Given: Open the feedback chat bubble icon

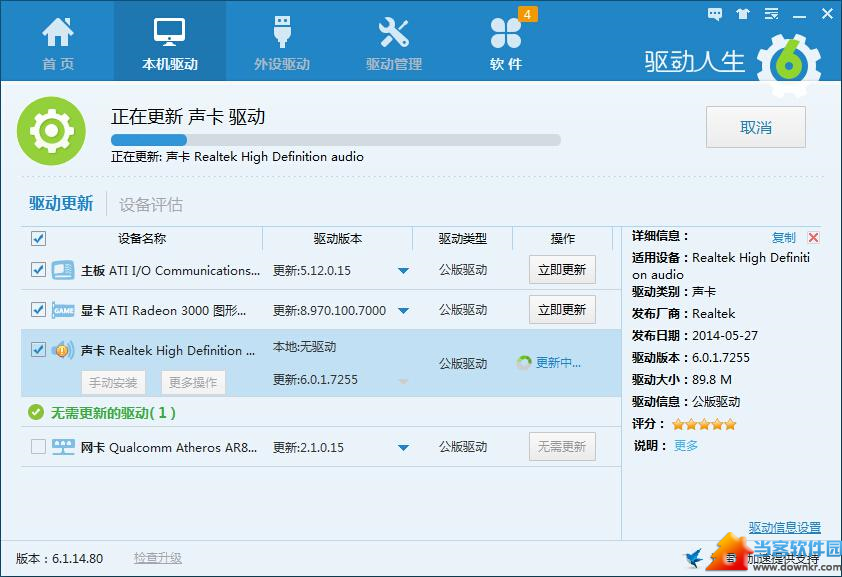Looking at the screenshot, I should click(715, 14).
